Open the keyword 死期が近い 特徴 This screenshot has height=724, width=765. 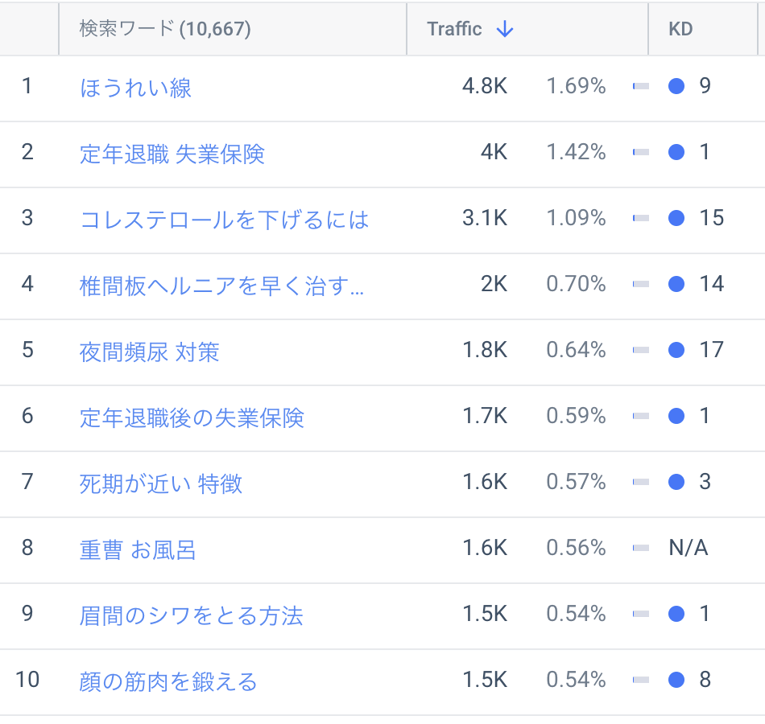pos(160,484)
